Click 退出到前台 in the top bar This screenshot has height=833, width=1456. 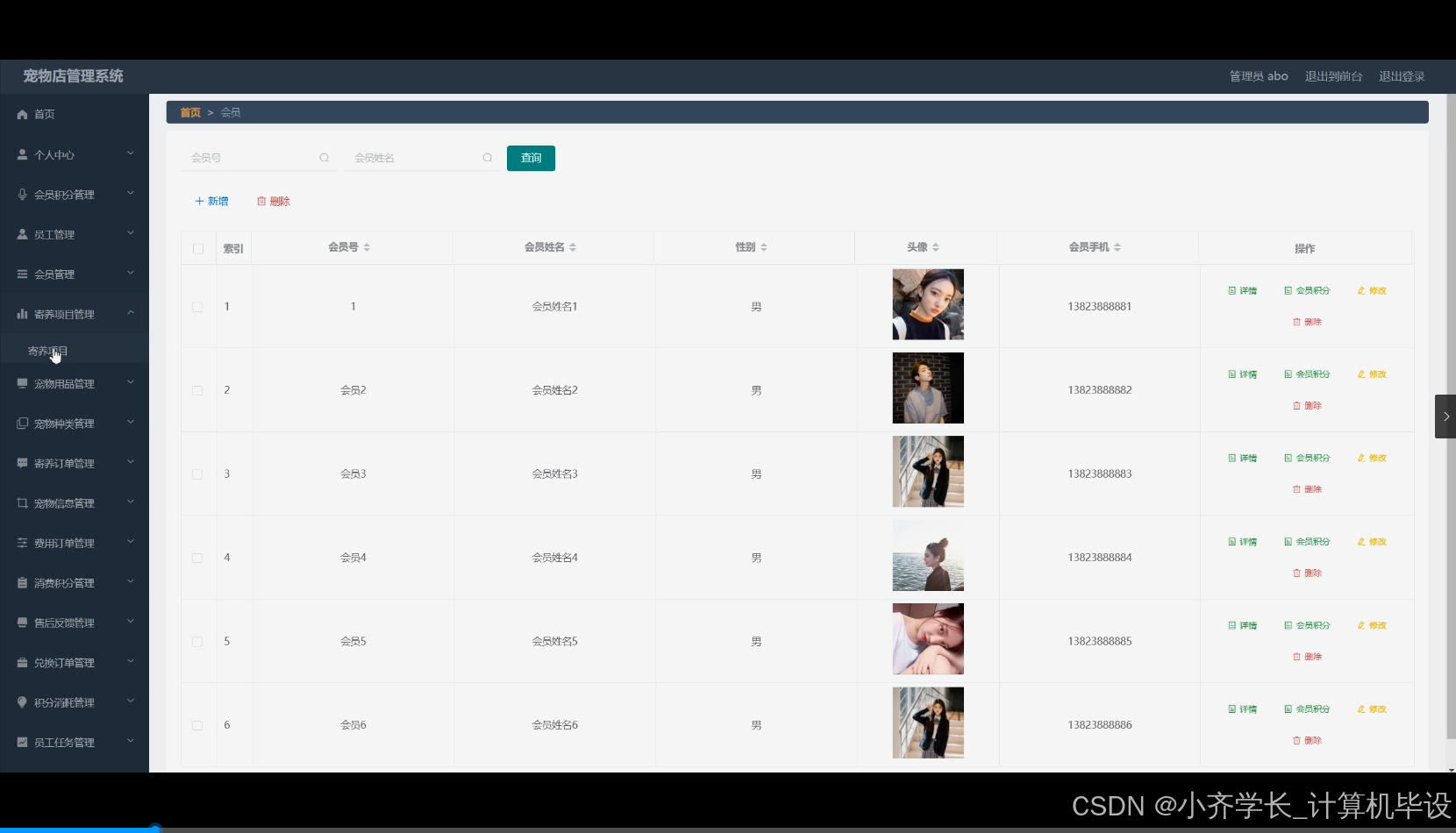1333,76
